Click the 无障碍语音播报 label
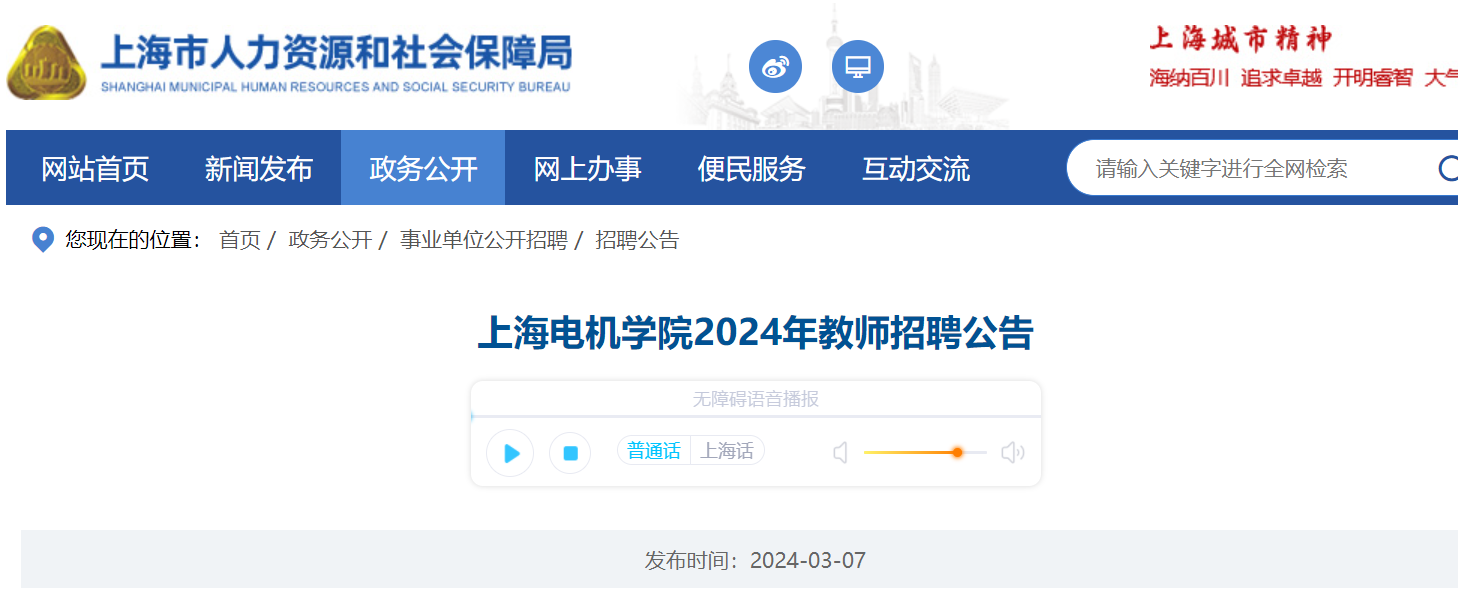 [756, 399]
